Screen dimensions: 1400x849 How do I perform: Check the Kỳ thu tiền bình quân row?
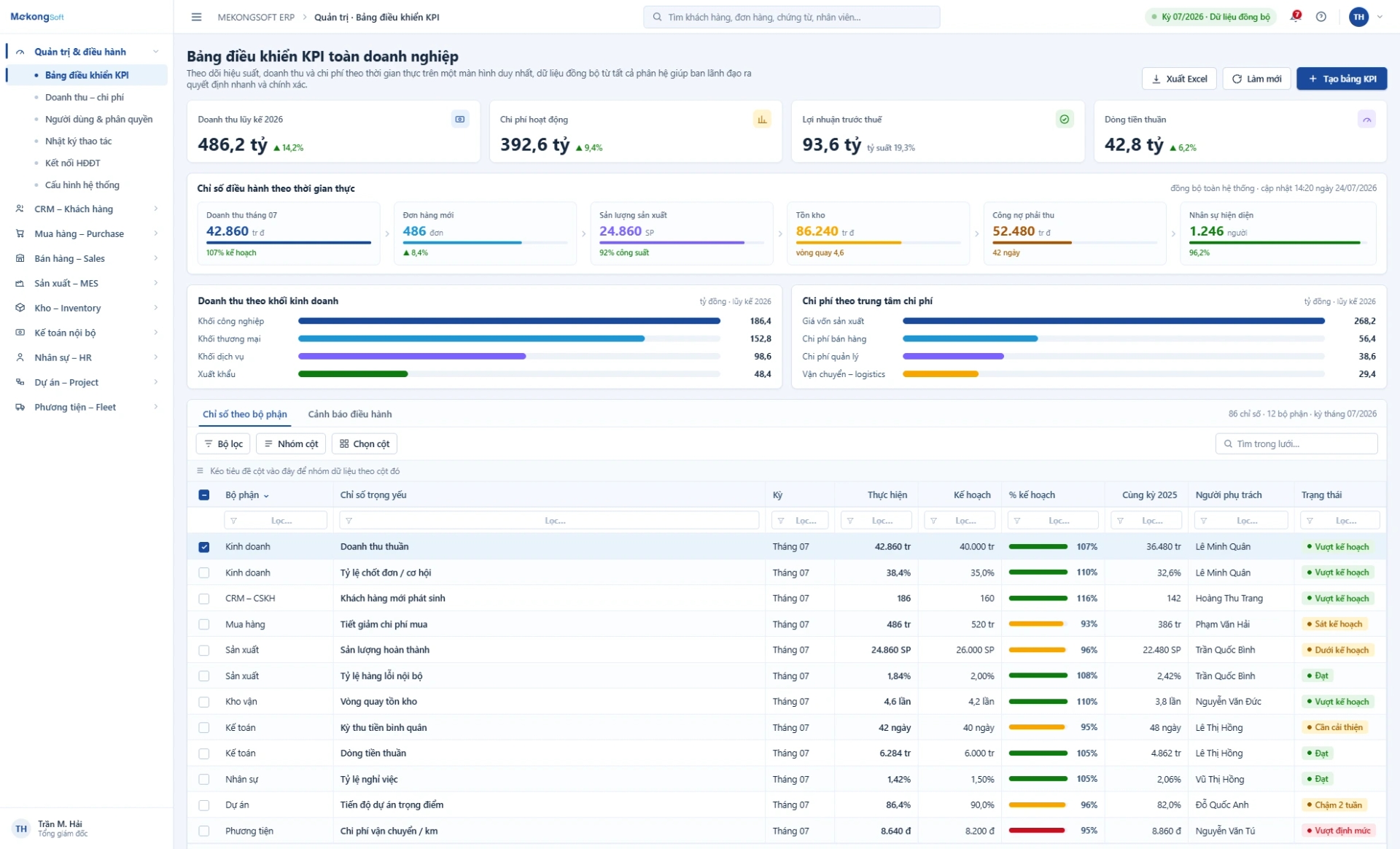point(203,728)
